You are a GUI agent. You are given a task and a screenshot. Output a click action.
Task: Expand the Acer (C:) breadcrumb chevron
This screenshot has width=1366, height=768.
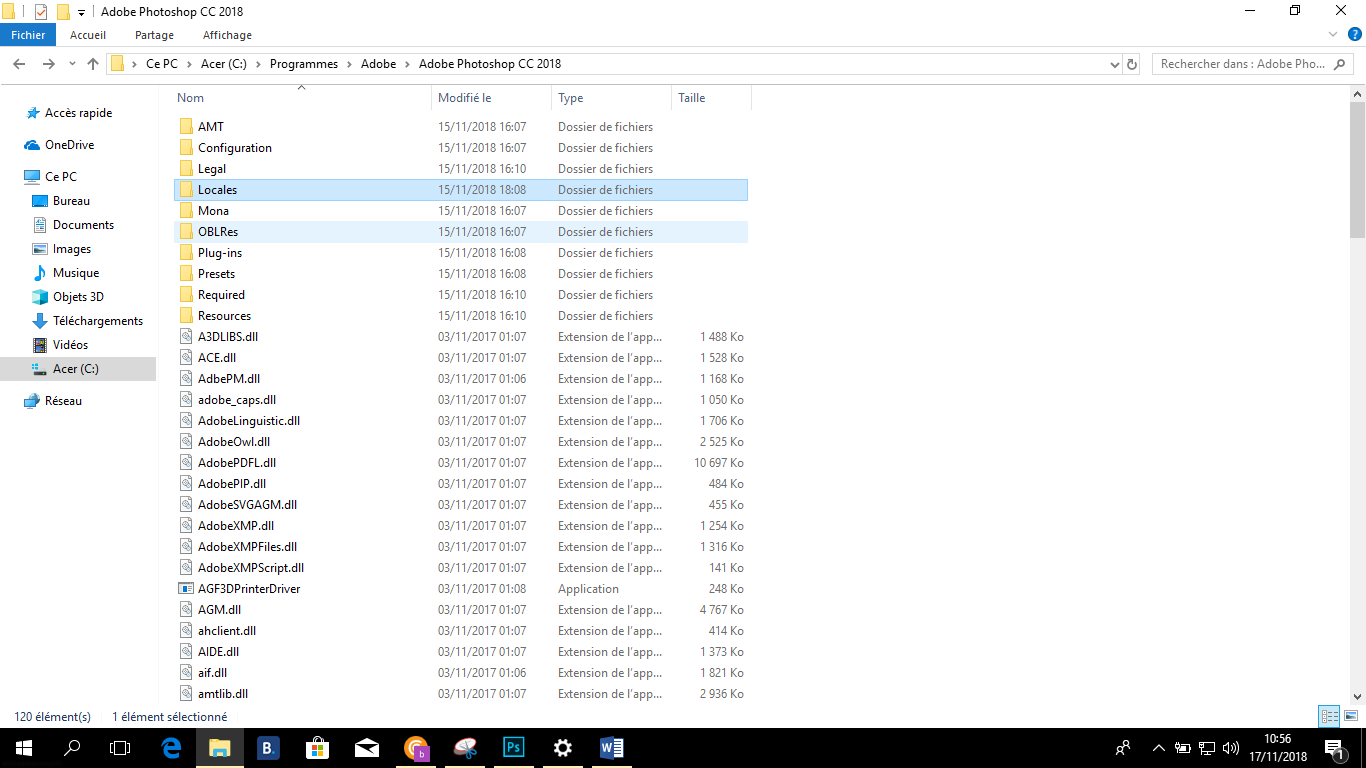tap(260, 64)
